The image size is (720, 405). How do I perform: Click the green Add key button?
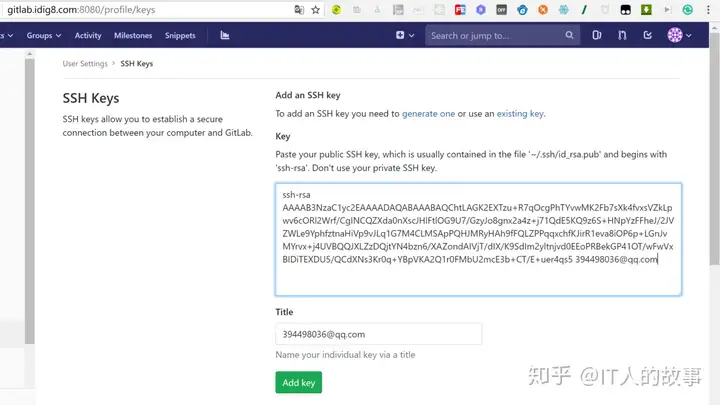(298, 382)
